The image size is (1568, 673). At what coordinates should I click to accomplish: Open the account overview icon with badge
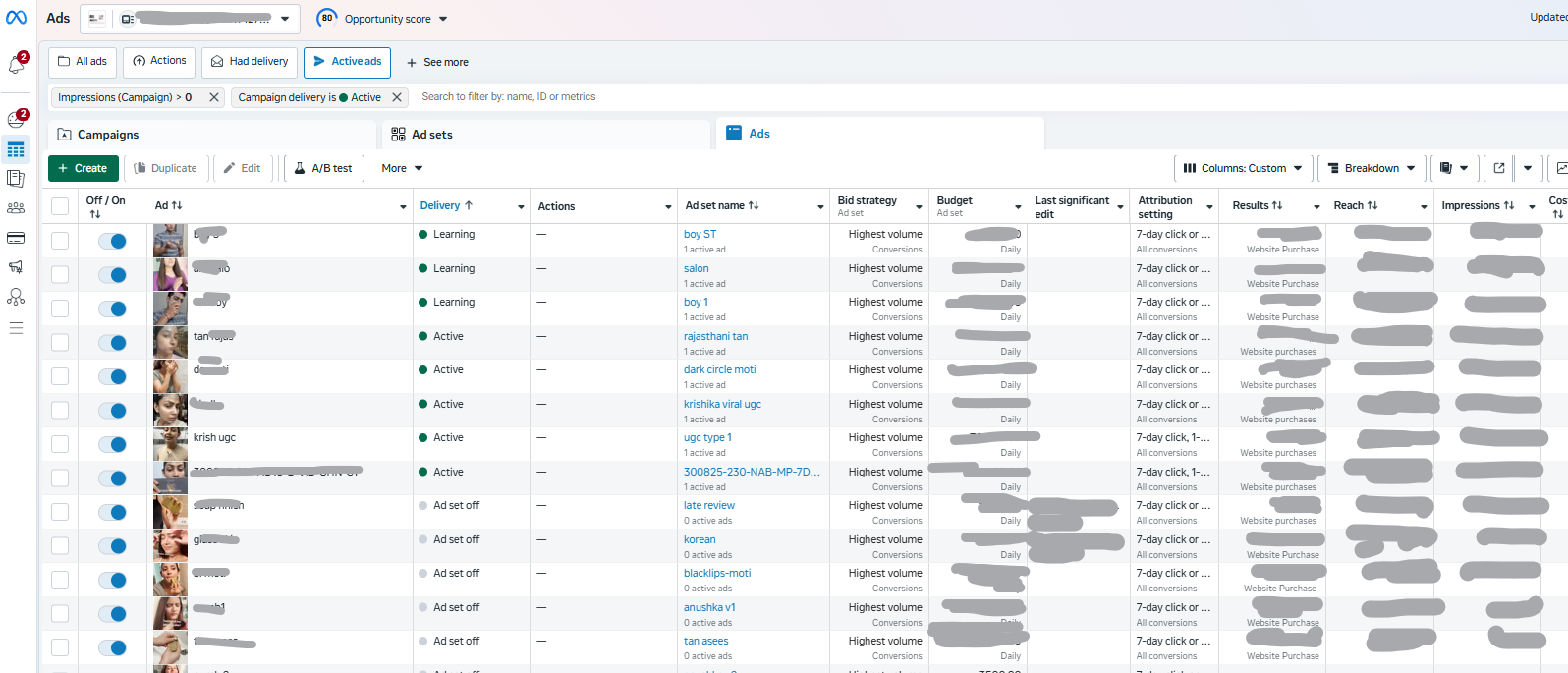point(16,119)
